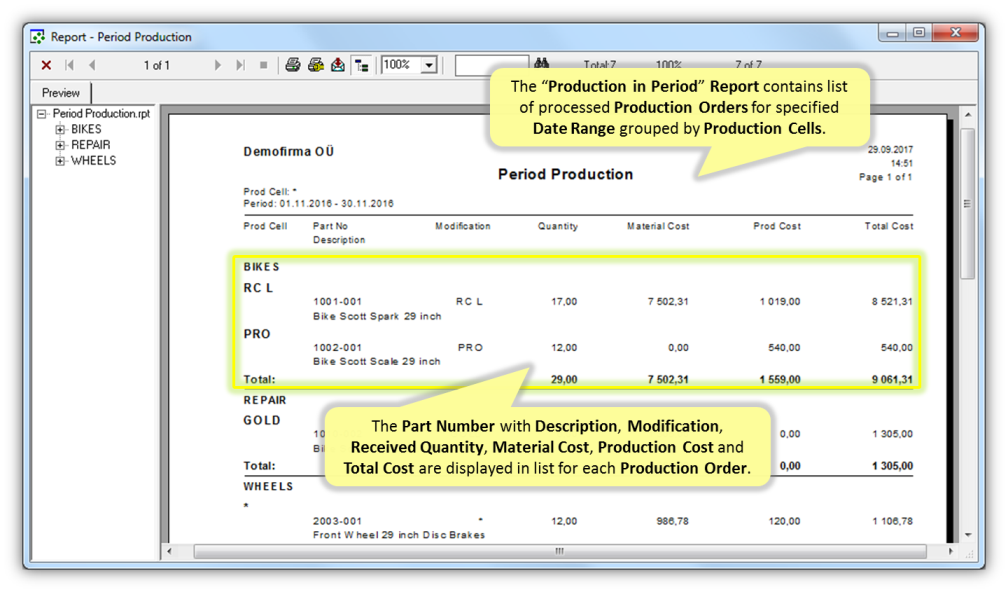This screenshot has height=592, width=1008.
Task: Select the Preview tab
Action: pyautogui.click(x=60, y=93)
